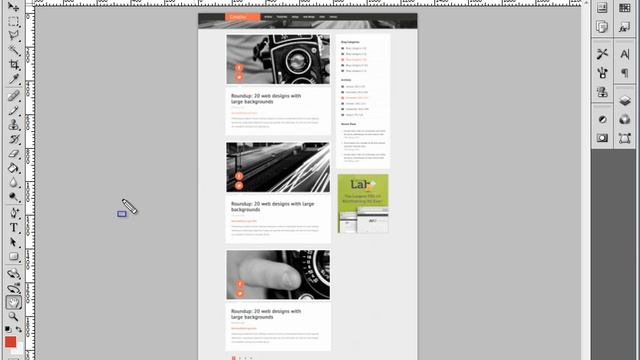Screen dimensions: 640x360
Task: Open the Paragraph panel
Action: pyautogui.click(x=624, y=73)
